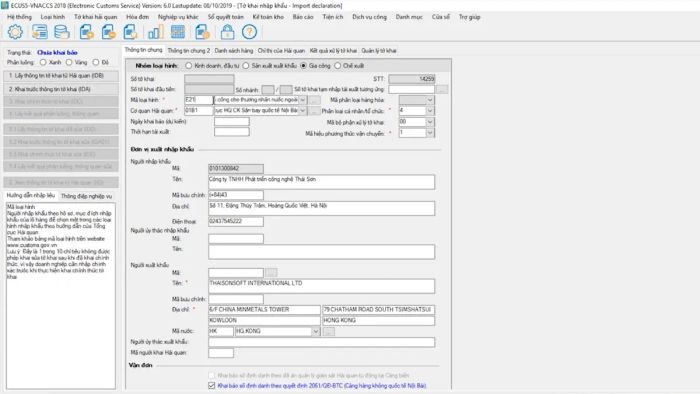
Task: Click ellipsis button beside Cơ quan Hải quan
Action: 314,111
